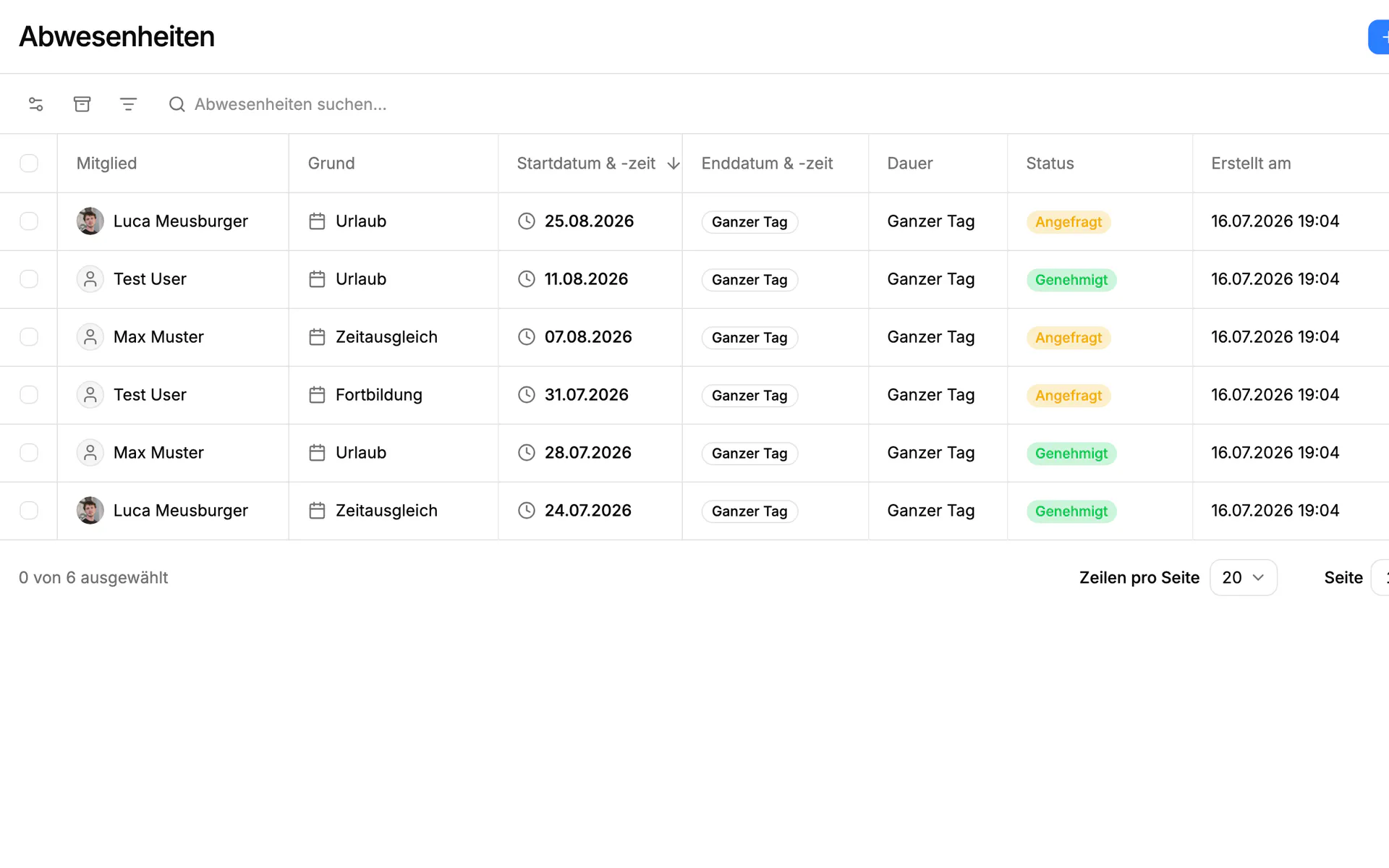This screenshot has height=868, width=1389.
Task: Open the view settings sliders icon
Action: 35,104
